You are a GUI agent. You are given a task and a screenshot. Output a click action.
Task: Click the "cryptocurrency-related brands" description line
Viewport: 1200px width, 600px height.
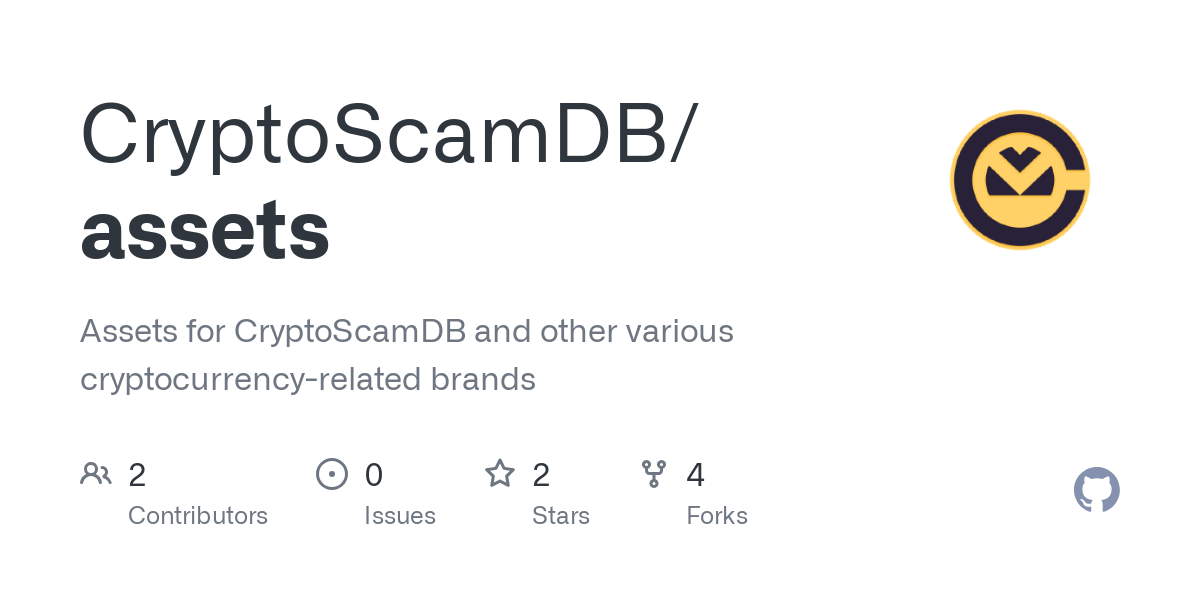click(x=308, y=379)
